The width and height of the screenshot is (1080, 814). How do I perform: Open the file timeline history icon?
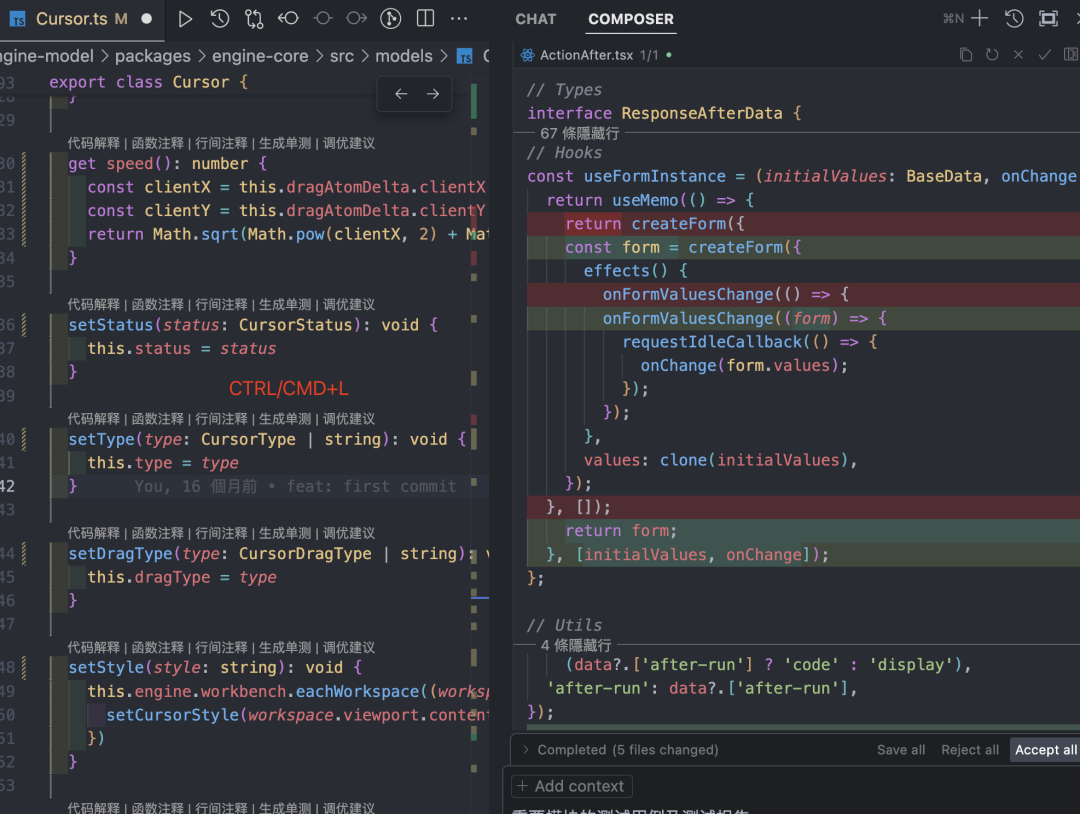pos(220,18)
